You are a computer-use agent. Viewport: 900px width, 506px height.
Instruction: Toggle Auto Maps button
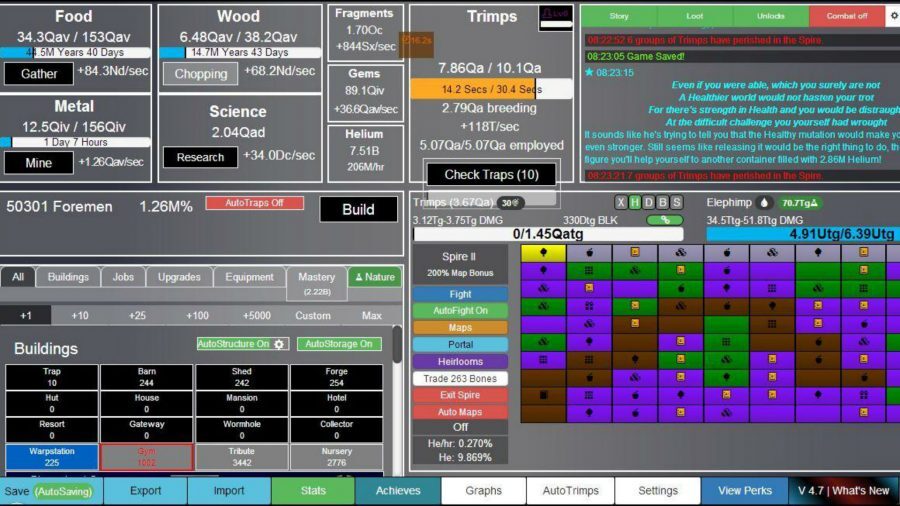460,412
